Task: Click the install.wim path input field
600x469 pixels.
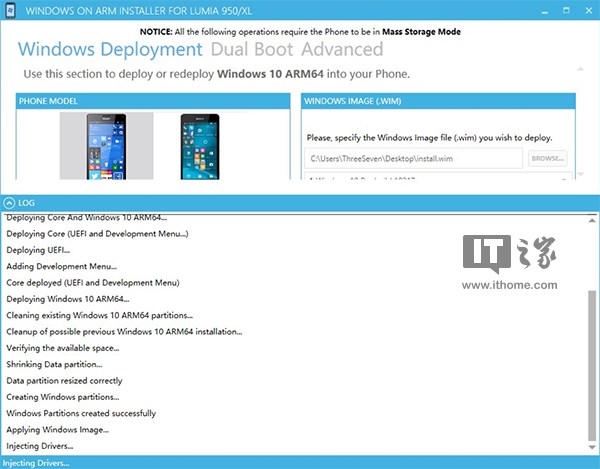Action: pos(413,158)
